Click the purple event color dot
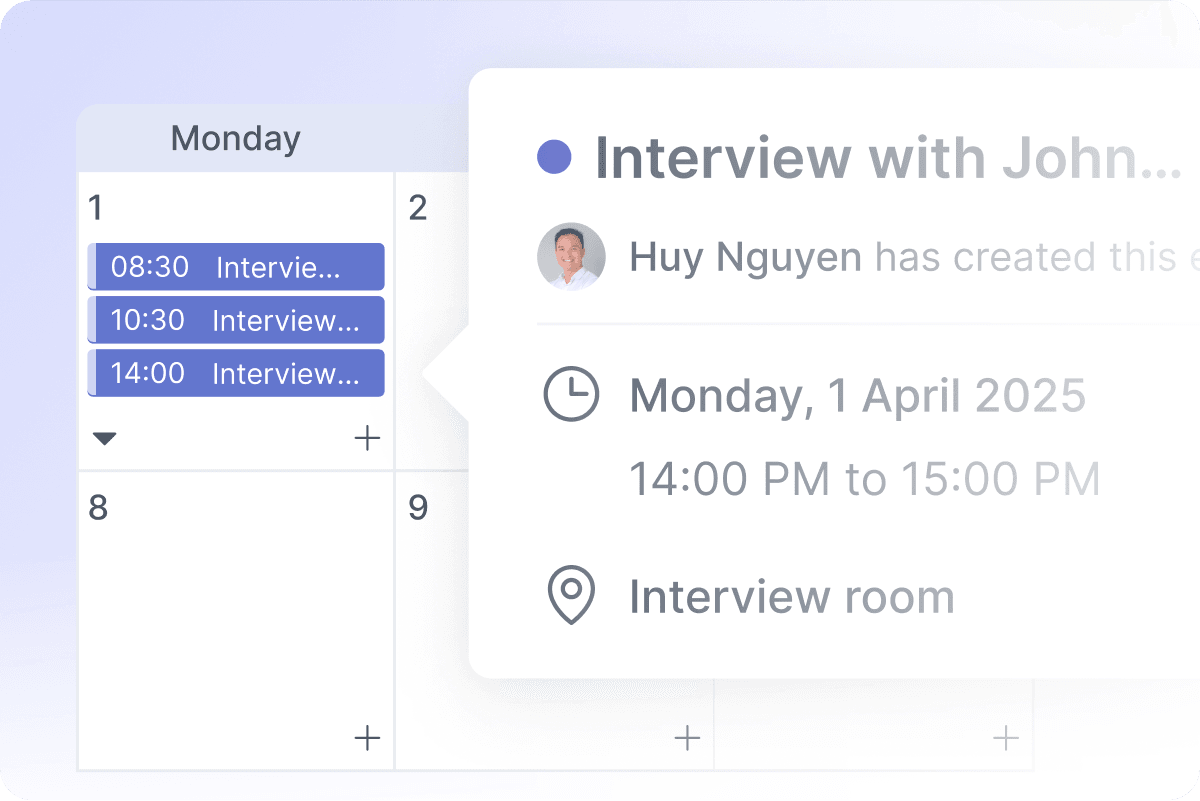 tap(554, 157)
